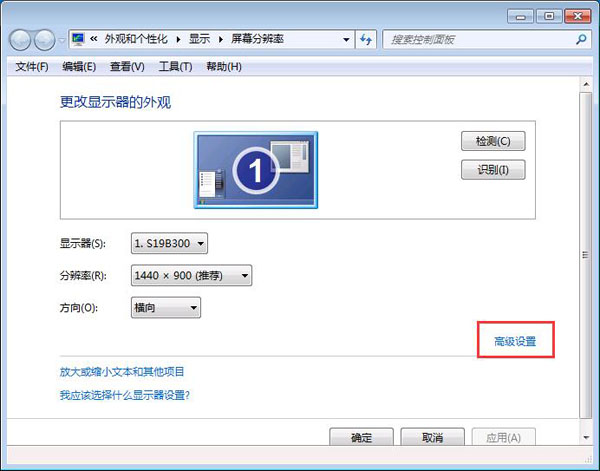
Task: Open the 方向 横向 dropdown
Action: click(166, 308)
